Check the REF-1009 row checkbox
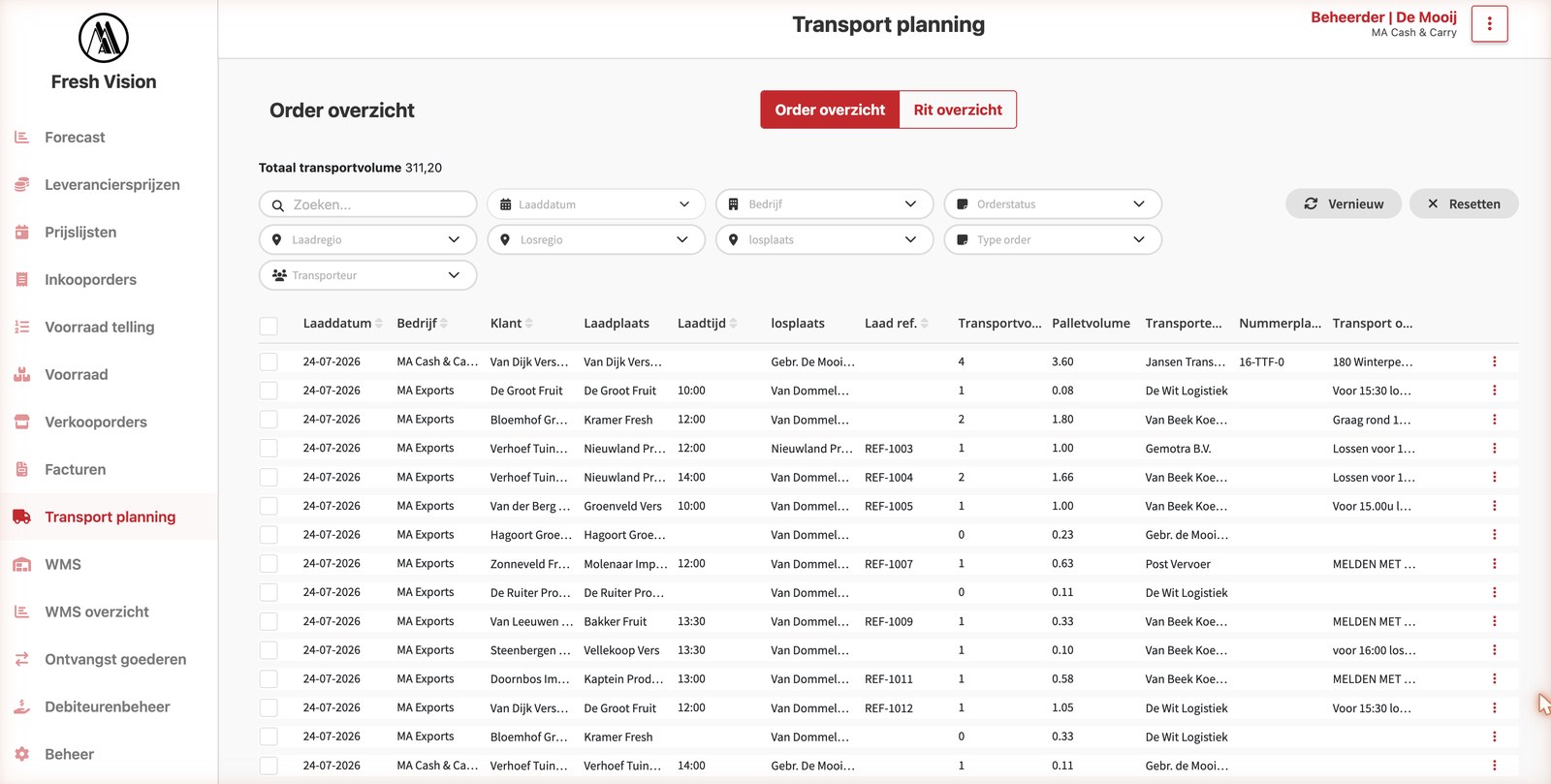 (269, 621)
